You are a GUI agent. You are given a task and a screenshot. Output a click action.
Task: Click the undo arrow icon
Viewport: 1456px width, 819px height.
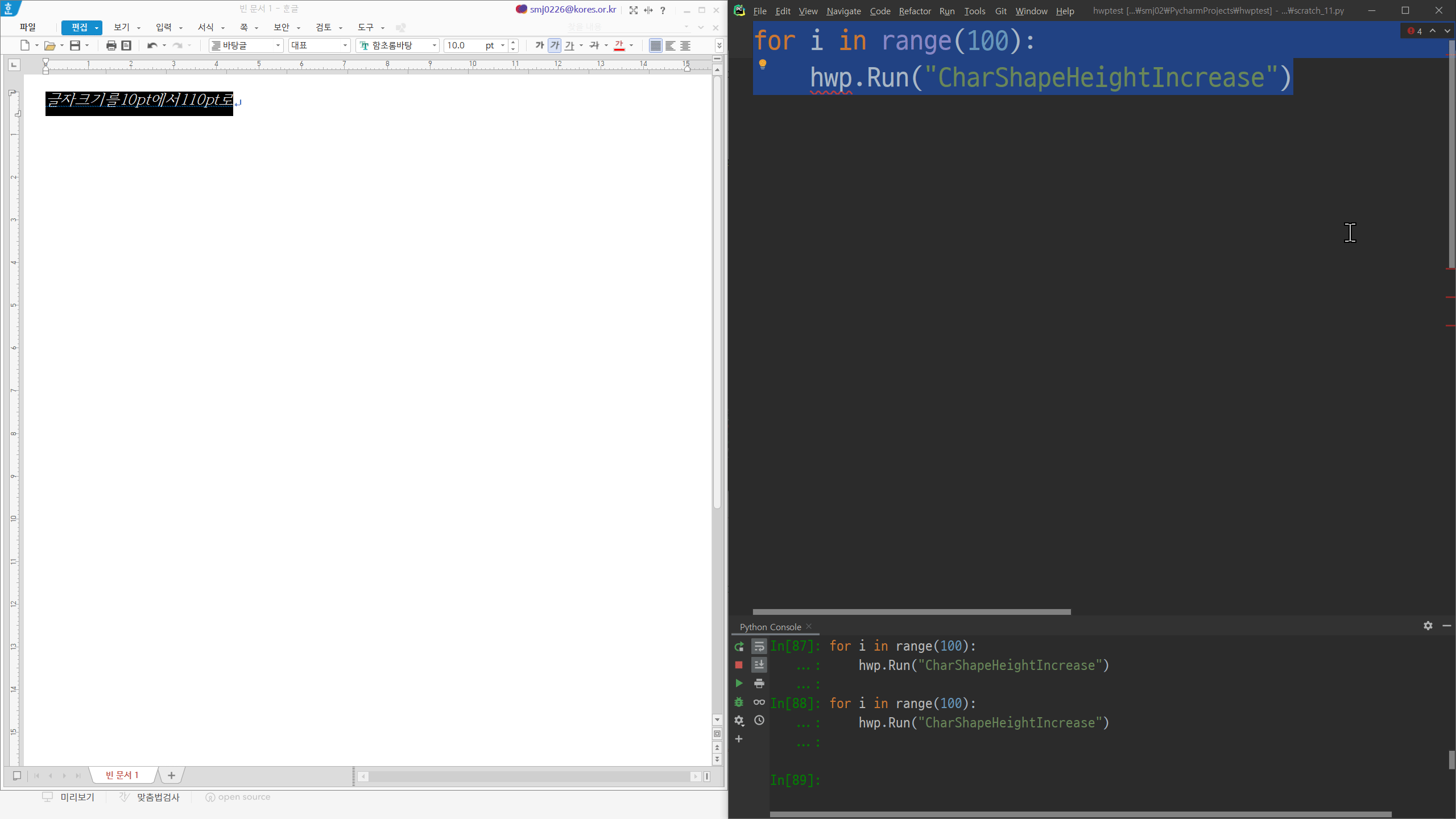[x=152, y=45]
